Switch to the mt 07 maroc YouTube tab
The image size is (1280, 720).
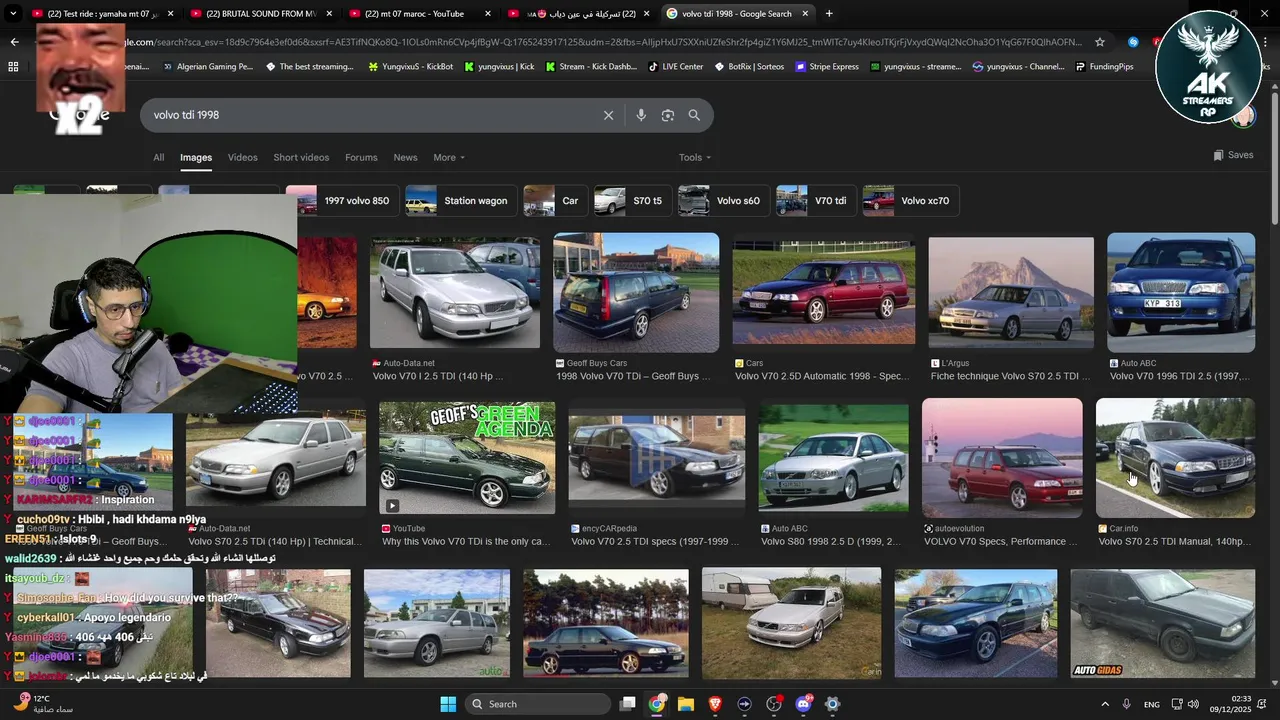point(418,14)
